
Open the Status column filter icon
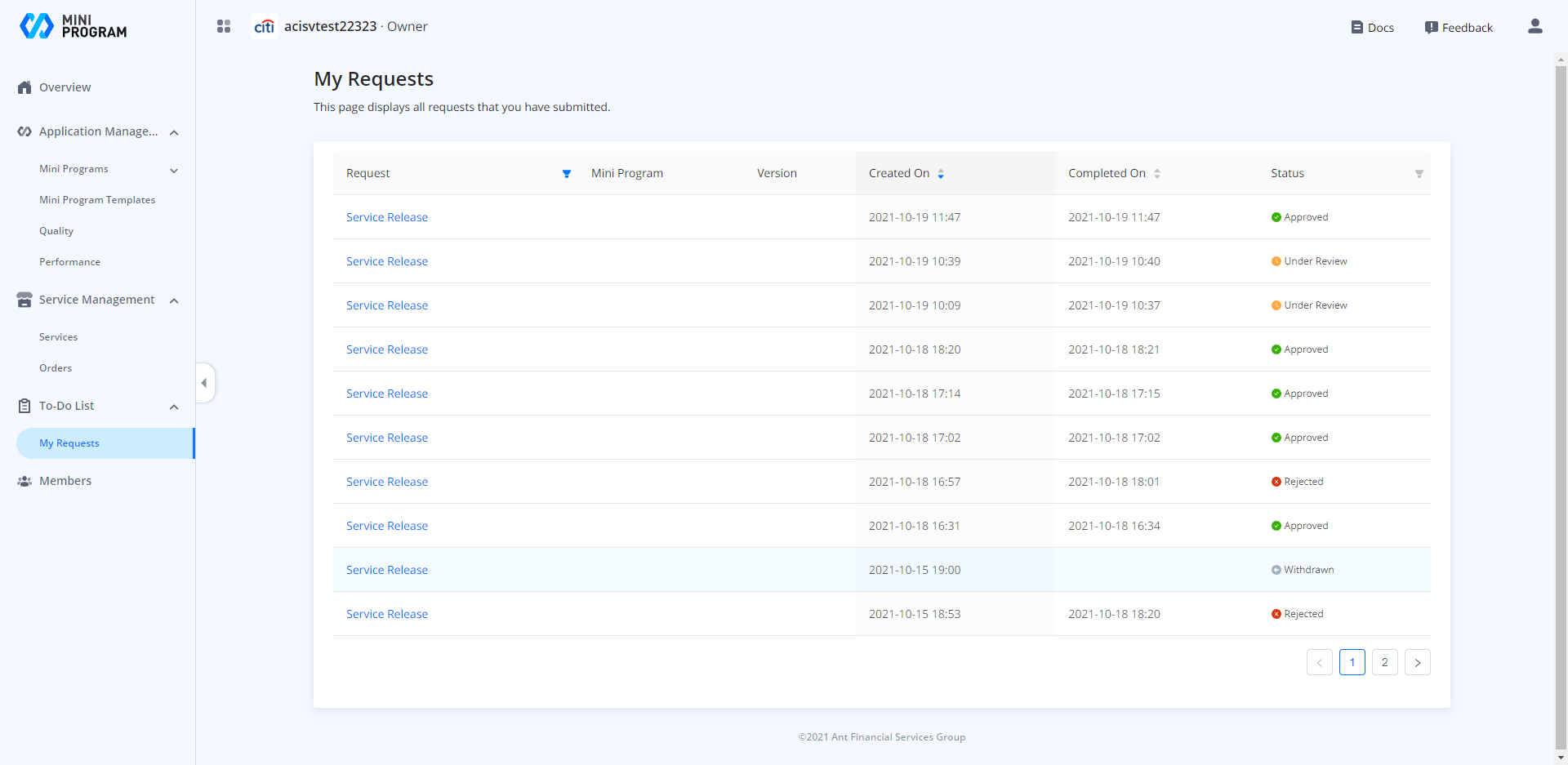click(1419, 174)
